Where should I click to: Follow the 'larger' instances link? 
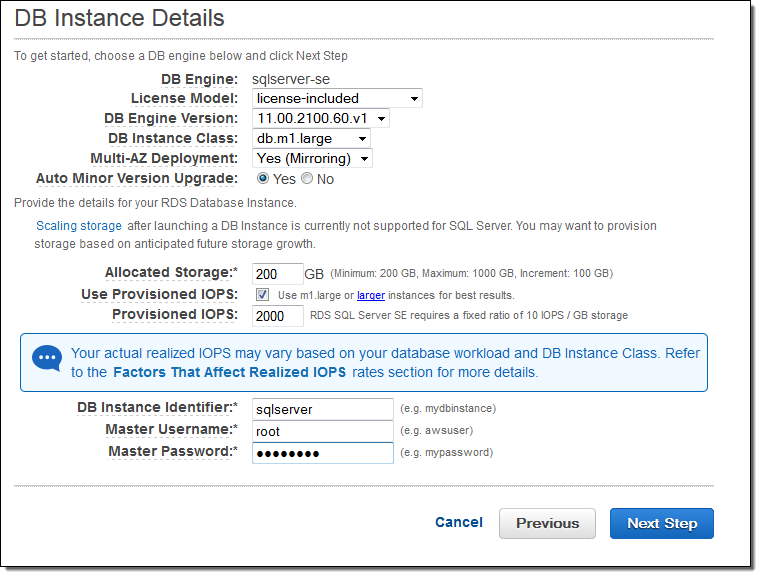371,295
